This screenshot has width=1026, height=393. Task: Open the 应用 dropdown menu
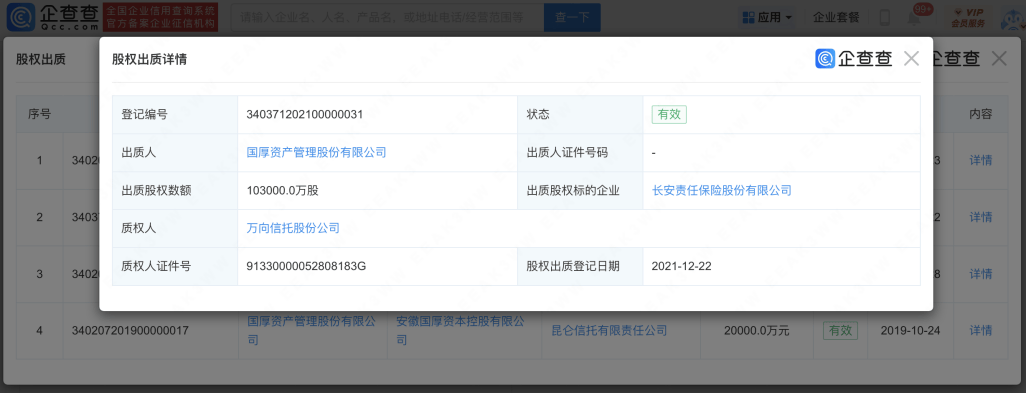(767, 18)
